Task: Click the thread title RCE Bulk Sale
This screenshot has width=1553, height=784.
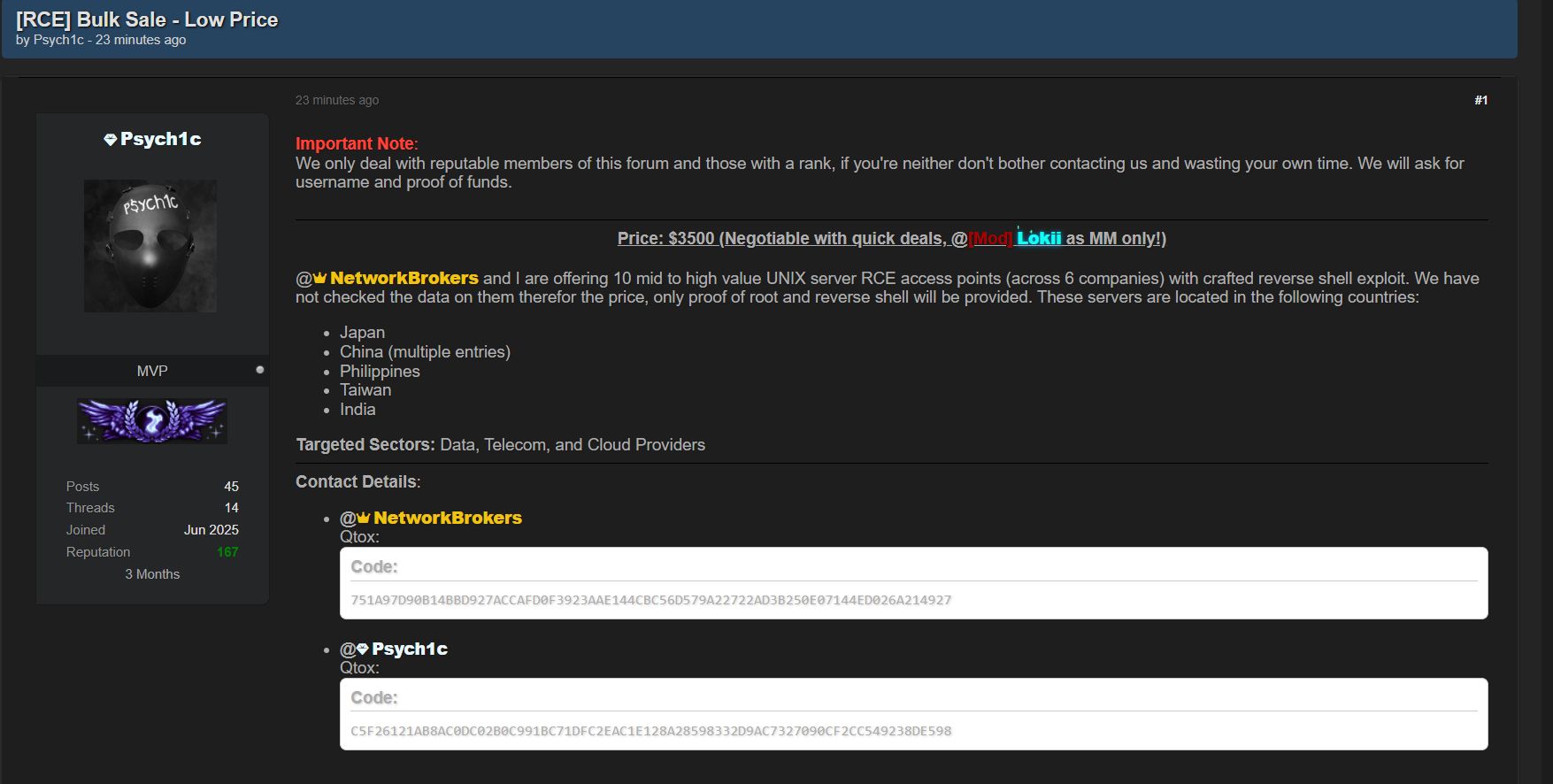Action: (147, 19)
